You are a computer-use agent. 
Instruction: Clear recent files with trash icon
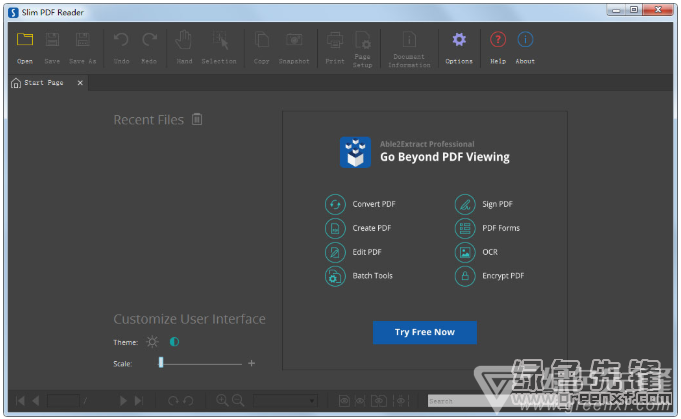[x=197, y=119]
